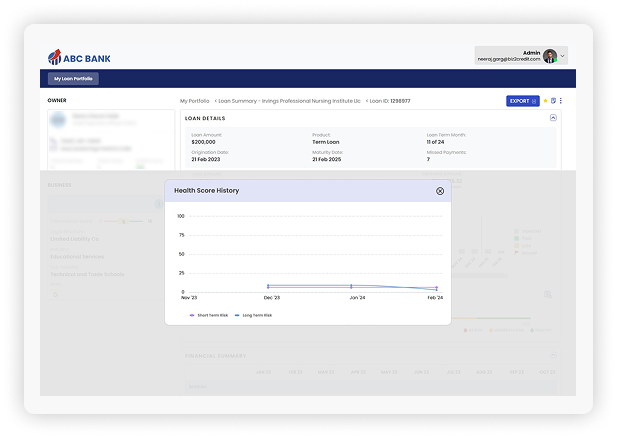
Task: Click the notes icon beside the star
Action: [x=553, y=101]
